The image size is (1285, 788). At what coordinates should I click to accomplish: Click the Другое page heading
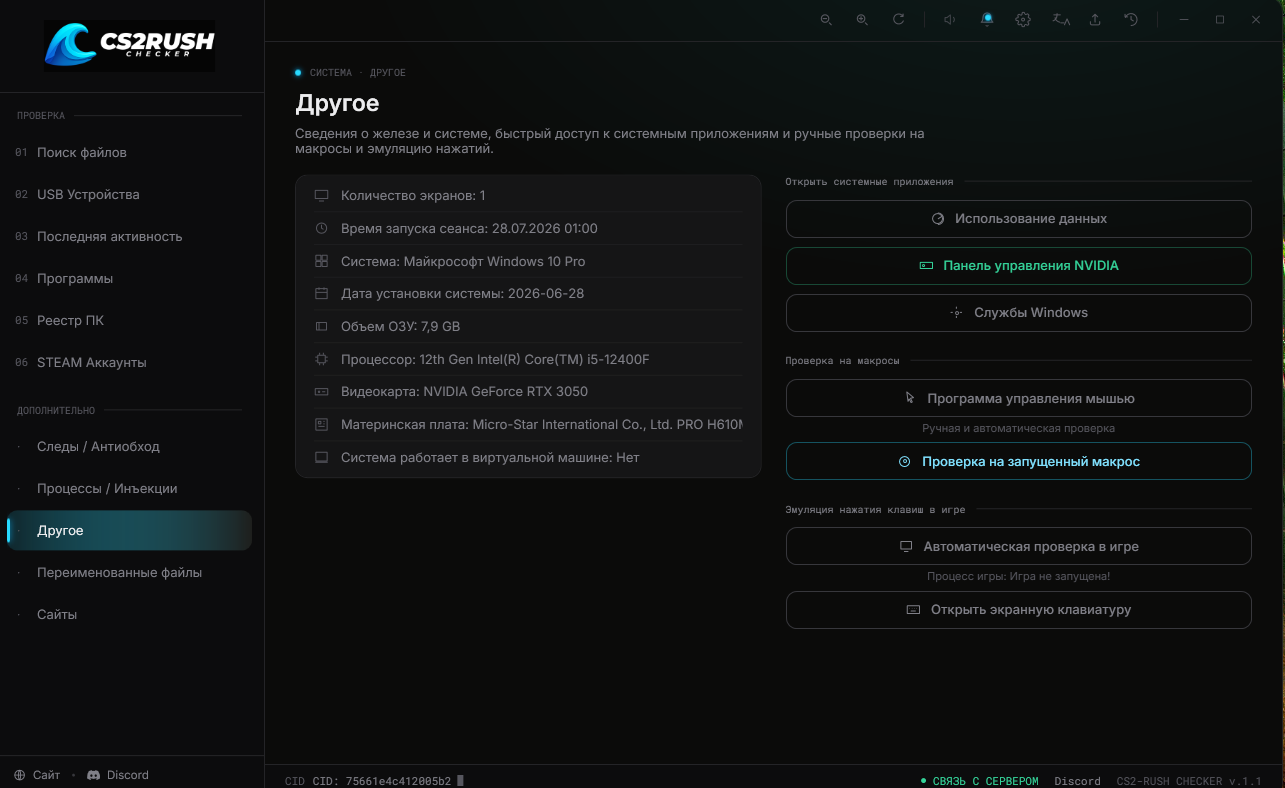click(x=337, y=103)
